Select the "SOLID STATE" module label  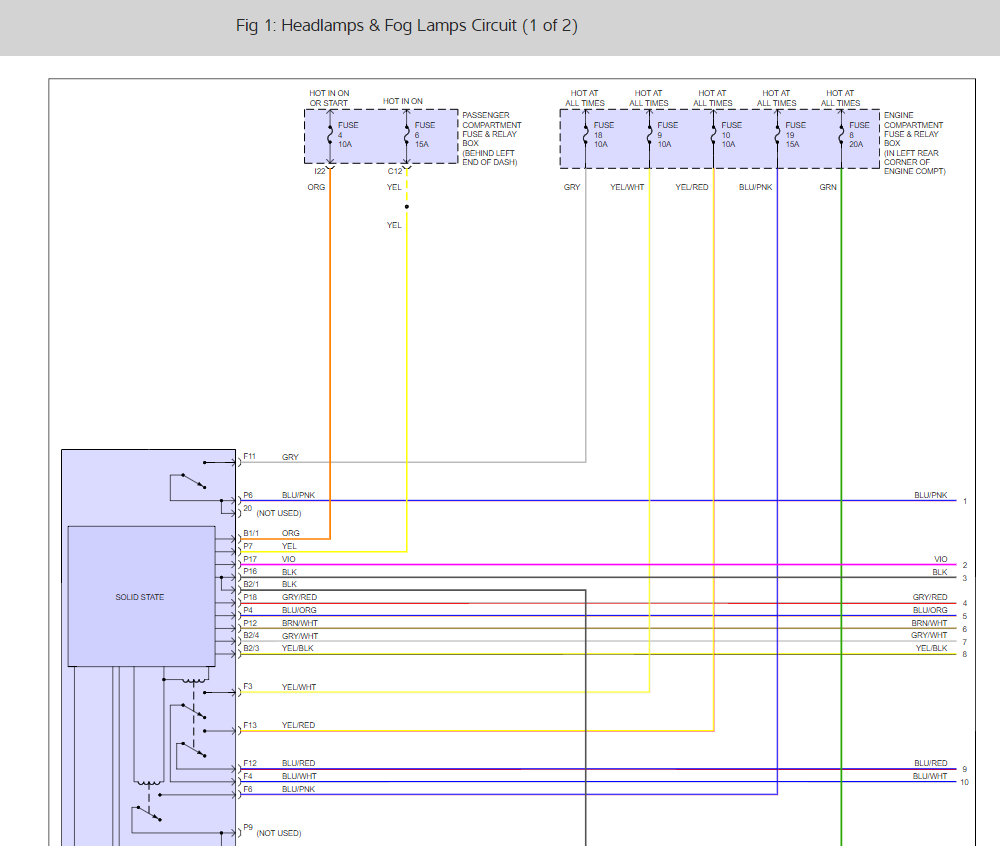pos(140,597)
